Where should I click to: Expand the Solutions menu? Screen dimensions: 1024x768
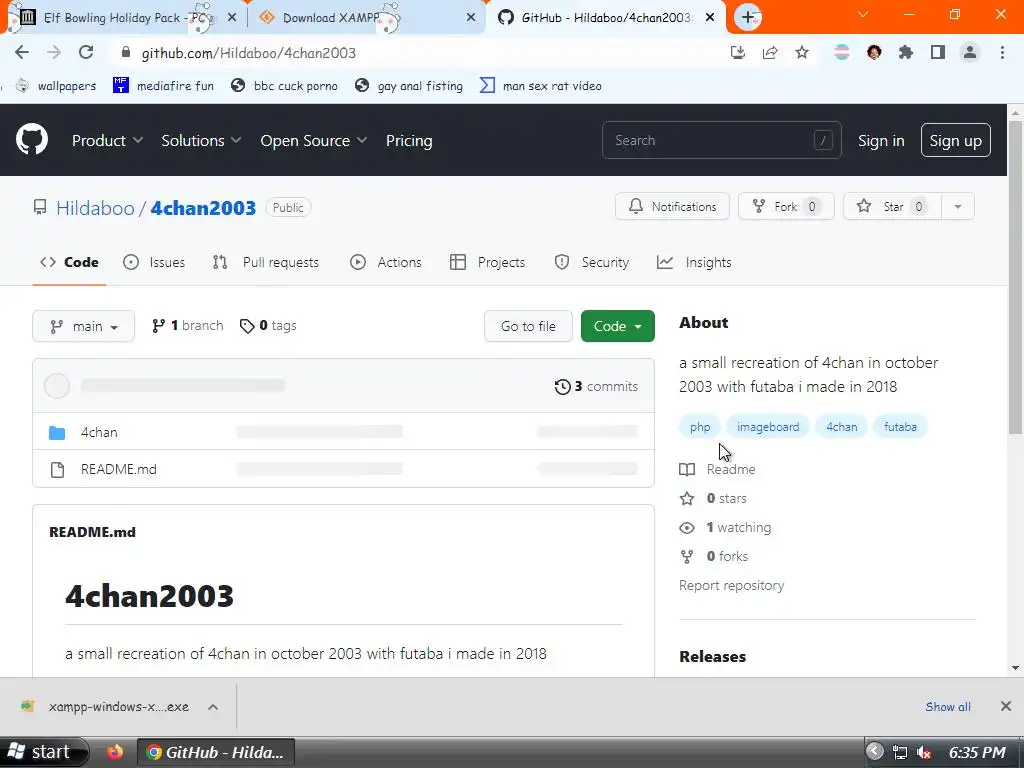(201, 140)
